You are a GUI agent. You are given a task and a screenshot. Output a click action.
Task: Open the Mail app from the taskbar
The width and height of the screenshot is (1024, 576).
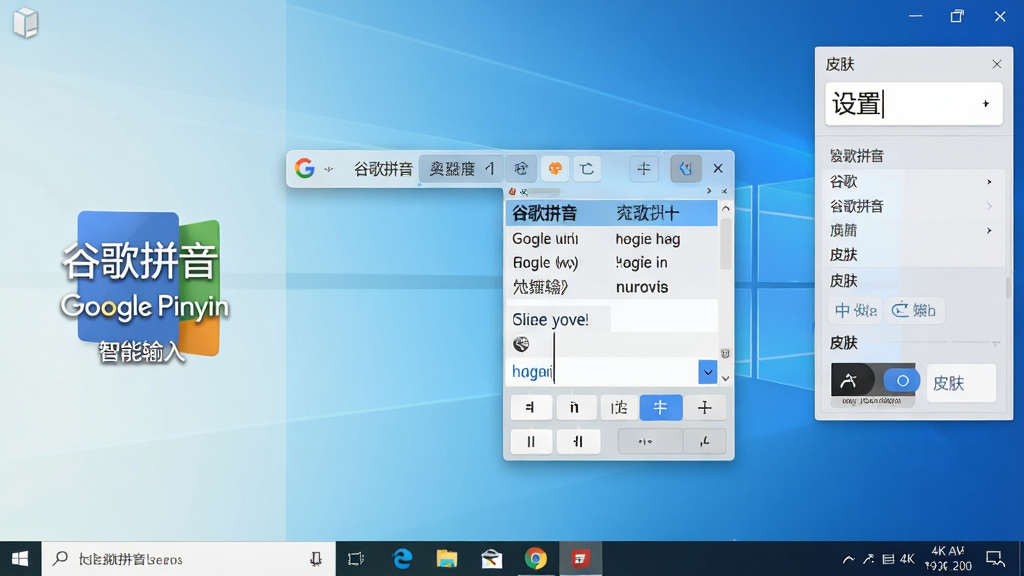coord(491,559)
